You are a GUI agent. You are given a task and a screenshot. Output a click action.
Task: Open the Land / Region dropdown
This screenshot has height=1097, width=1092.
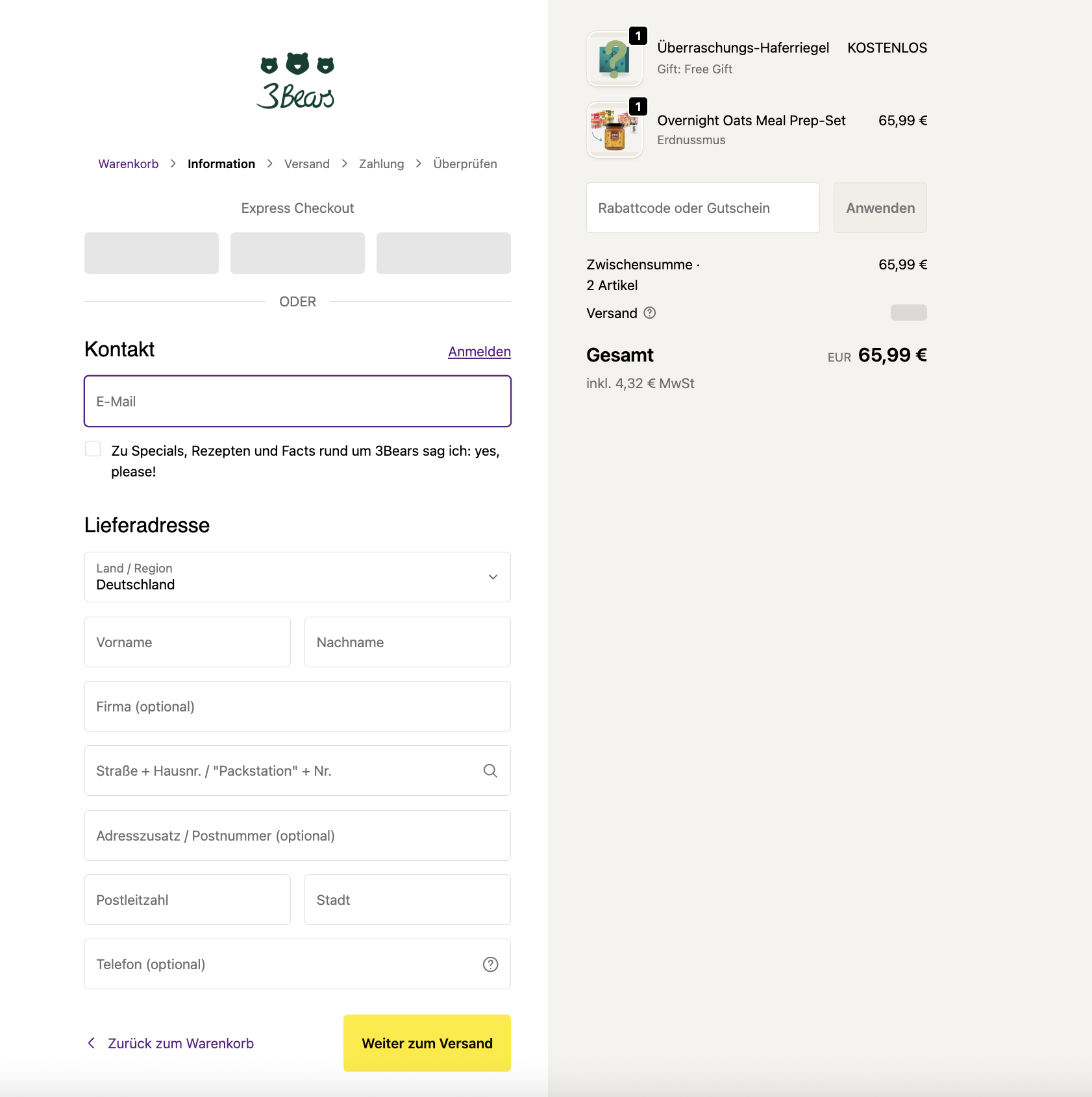pyautogui.click(x=297, y=577)
